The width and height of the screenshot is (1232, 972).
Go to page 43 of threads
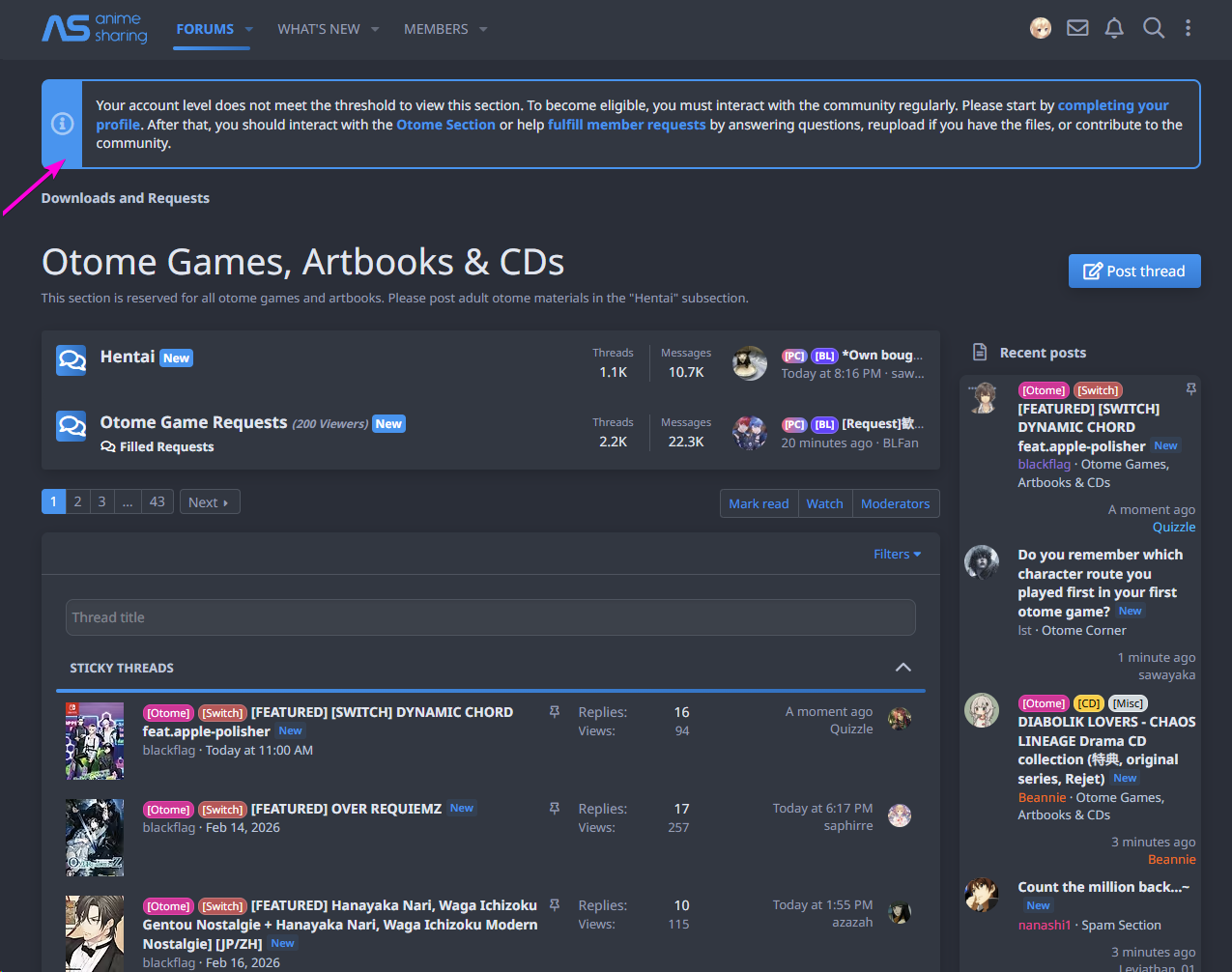pyautogui.click(x=158, y=501)
